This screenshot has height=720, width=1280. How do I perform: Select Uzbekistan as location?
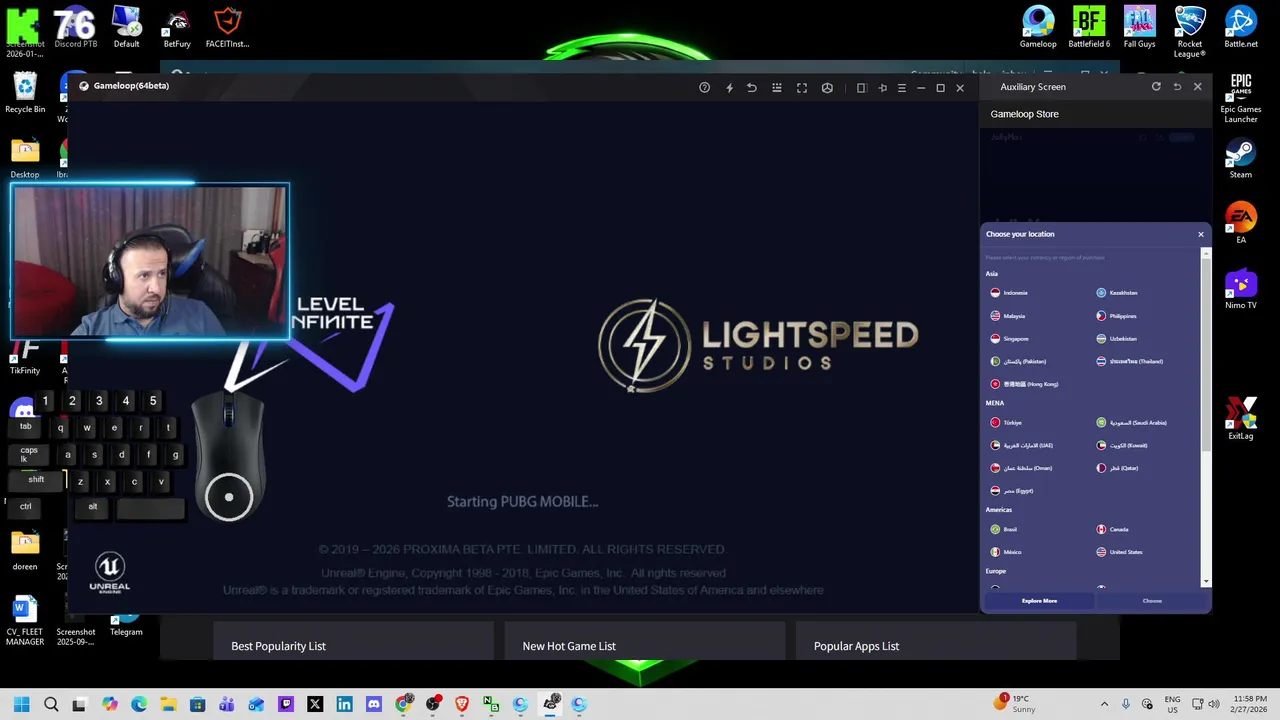pos(1117,339)
